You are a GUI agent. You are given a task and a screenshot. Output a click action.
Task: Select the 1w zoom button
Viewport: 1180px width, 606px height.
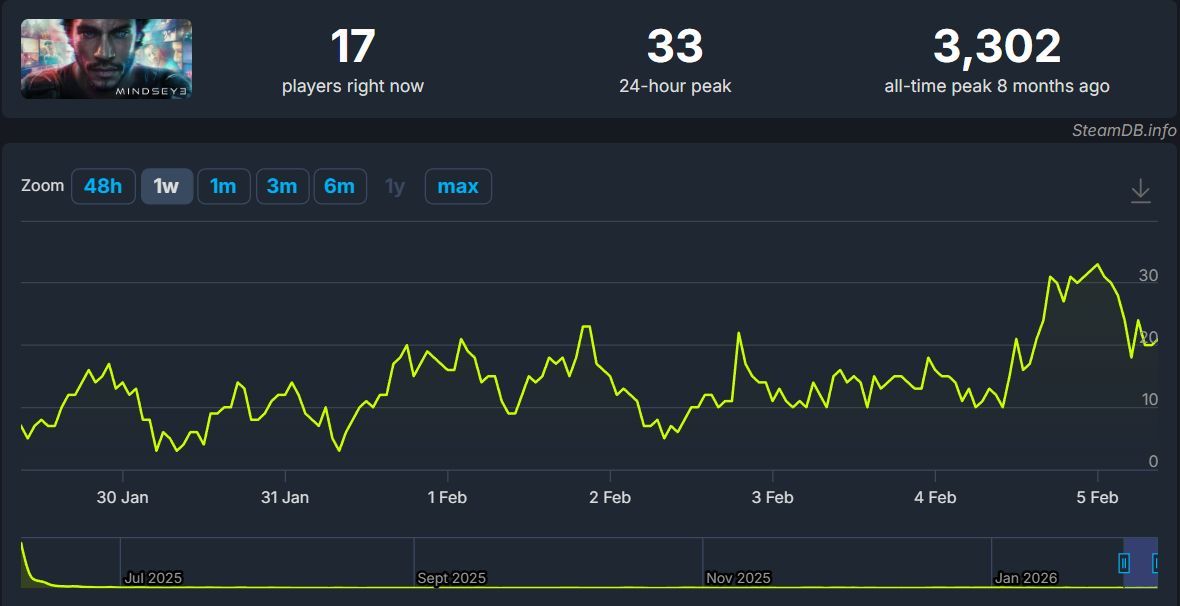click(x=166, y=187)
